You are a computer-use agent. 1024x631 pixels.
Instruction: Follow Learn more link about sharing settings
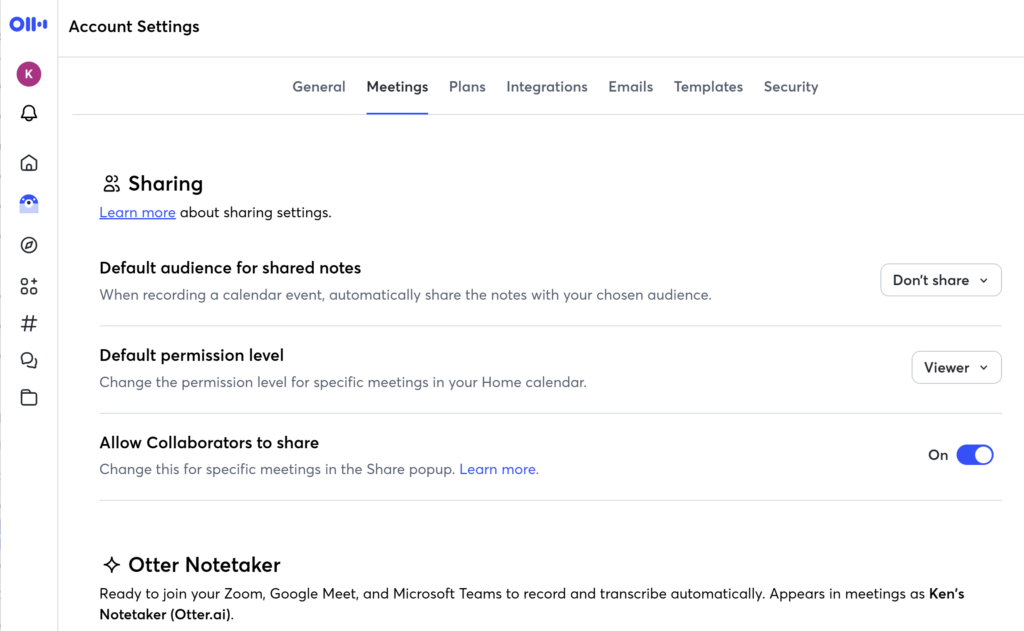[137, 212]
